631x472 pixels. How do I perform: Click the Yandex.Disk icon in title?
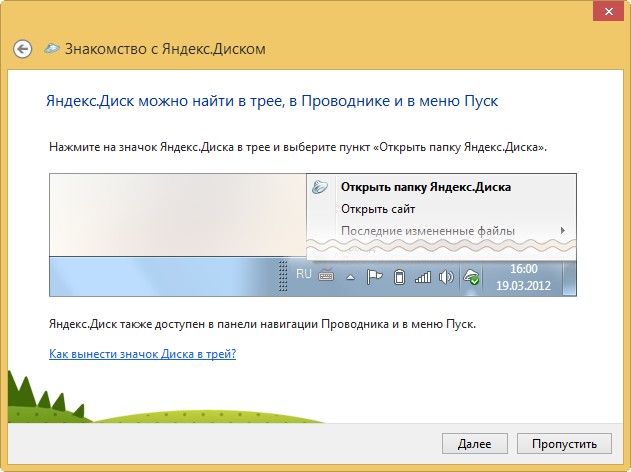tap(52, 48)
